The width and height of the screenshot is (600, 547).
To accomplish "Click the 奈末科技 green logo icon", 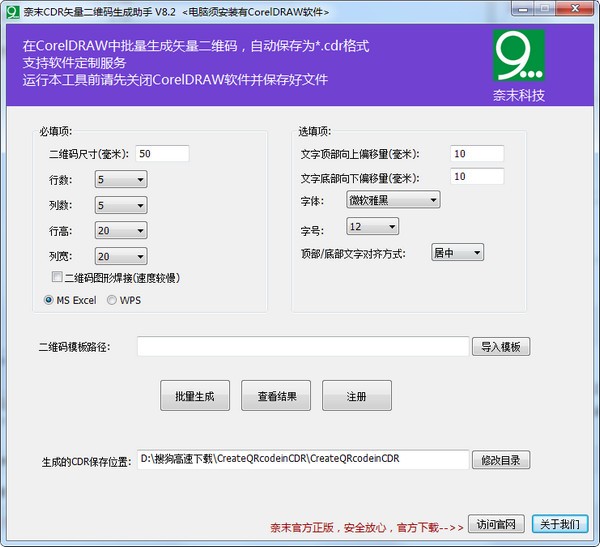I will pos(525,56).
